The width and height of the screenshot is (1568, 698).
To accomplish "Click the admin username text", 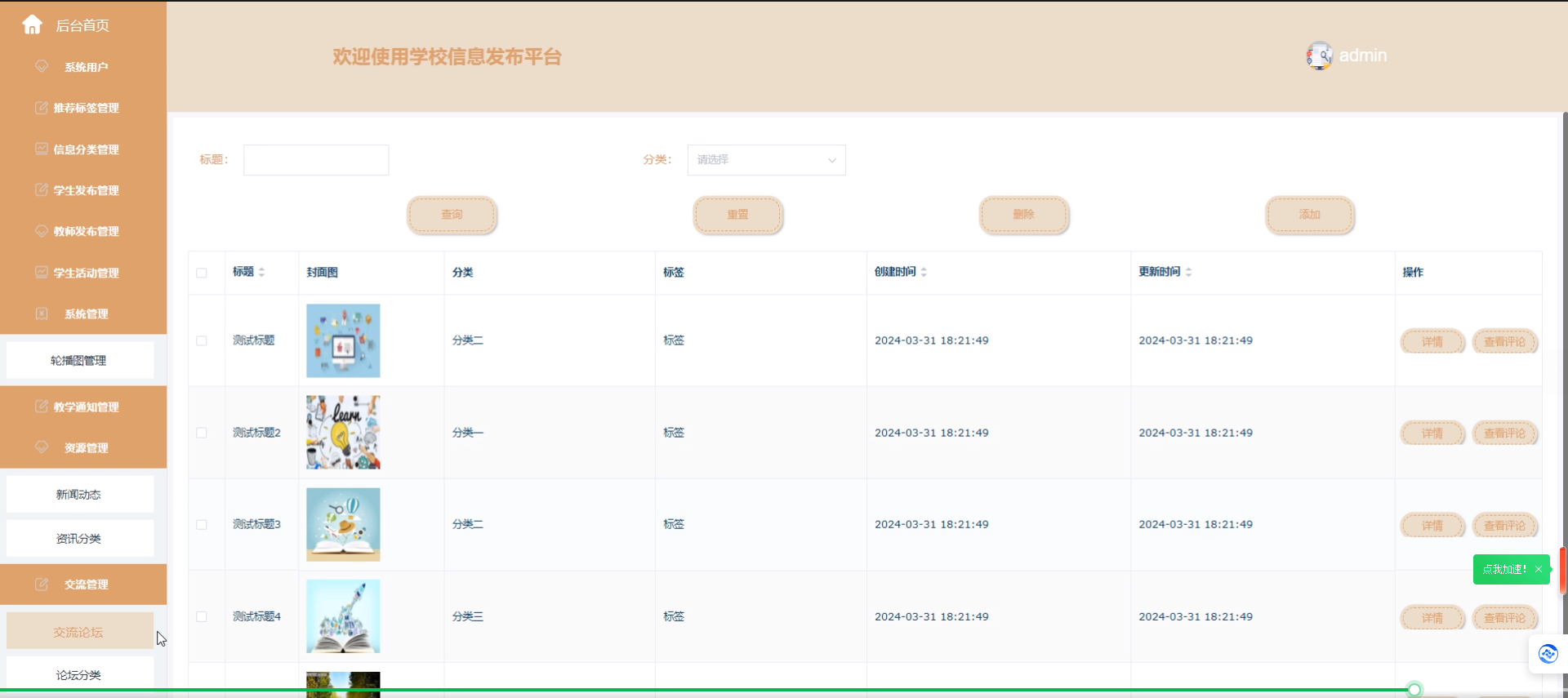I will 1363,56.
